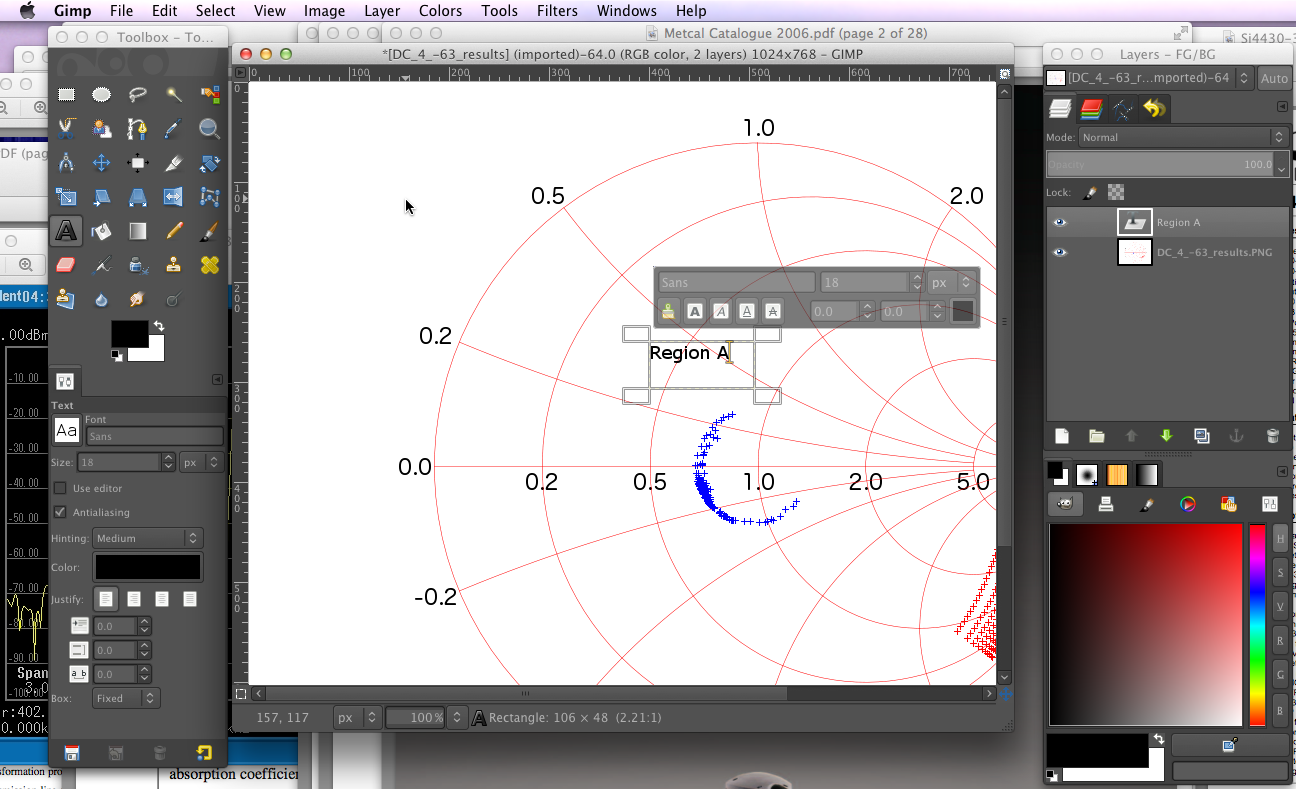Open the Apple menu
Viewport: 1296px width, 789px height.
tap(27, 11)
